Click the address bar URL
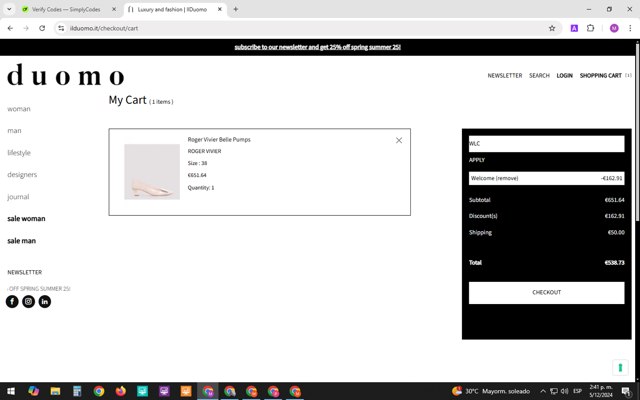The height and width of the screenshot is (400, 640). coord(104,28)
